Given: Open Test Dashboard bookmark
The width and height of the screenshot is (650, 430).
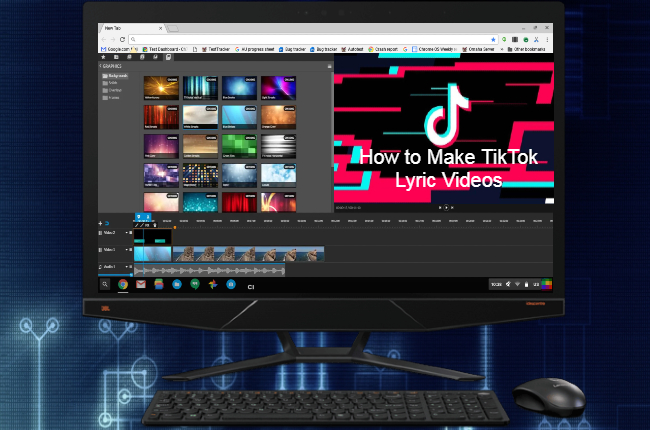Looking at the screenshot, I should (165, 49).
